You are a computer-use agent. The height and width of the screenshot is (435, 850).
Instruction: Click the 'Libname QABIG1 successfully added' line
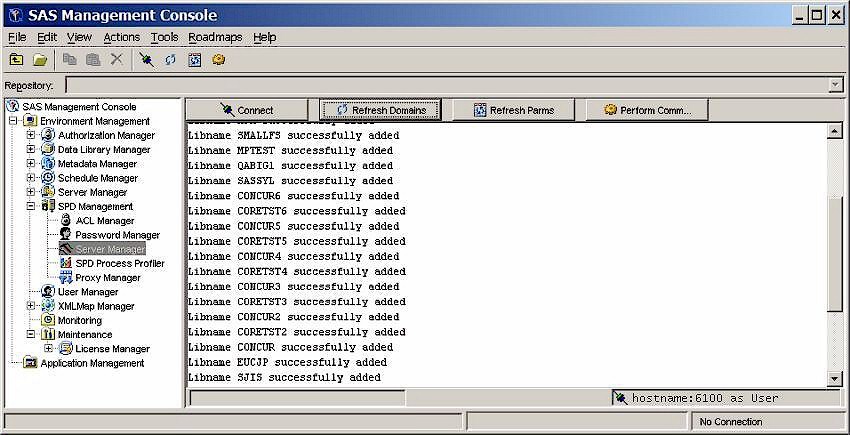(x=290, y=165)
